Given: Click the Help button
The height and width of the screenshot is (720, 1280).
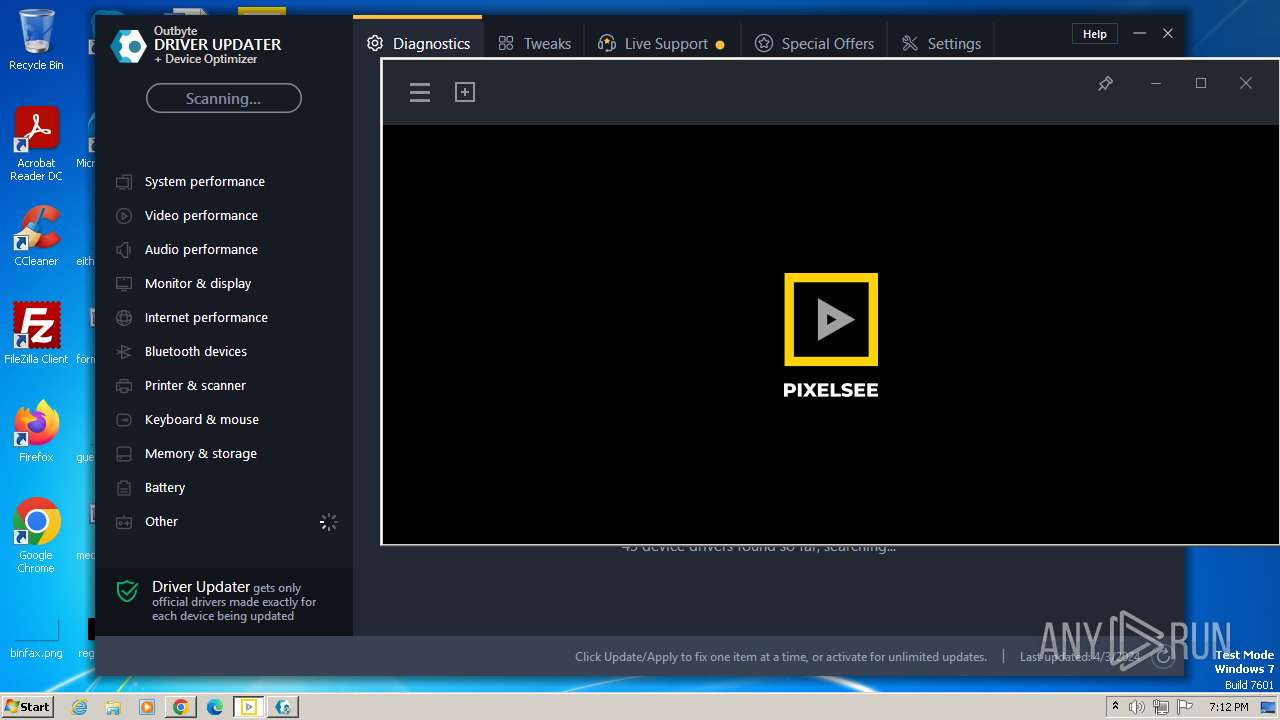Looking at the screenshot, I should (1095, 34).
